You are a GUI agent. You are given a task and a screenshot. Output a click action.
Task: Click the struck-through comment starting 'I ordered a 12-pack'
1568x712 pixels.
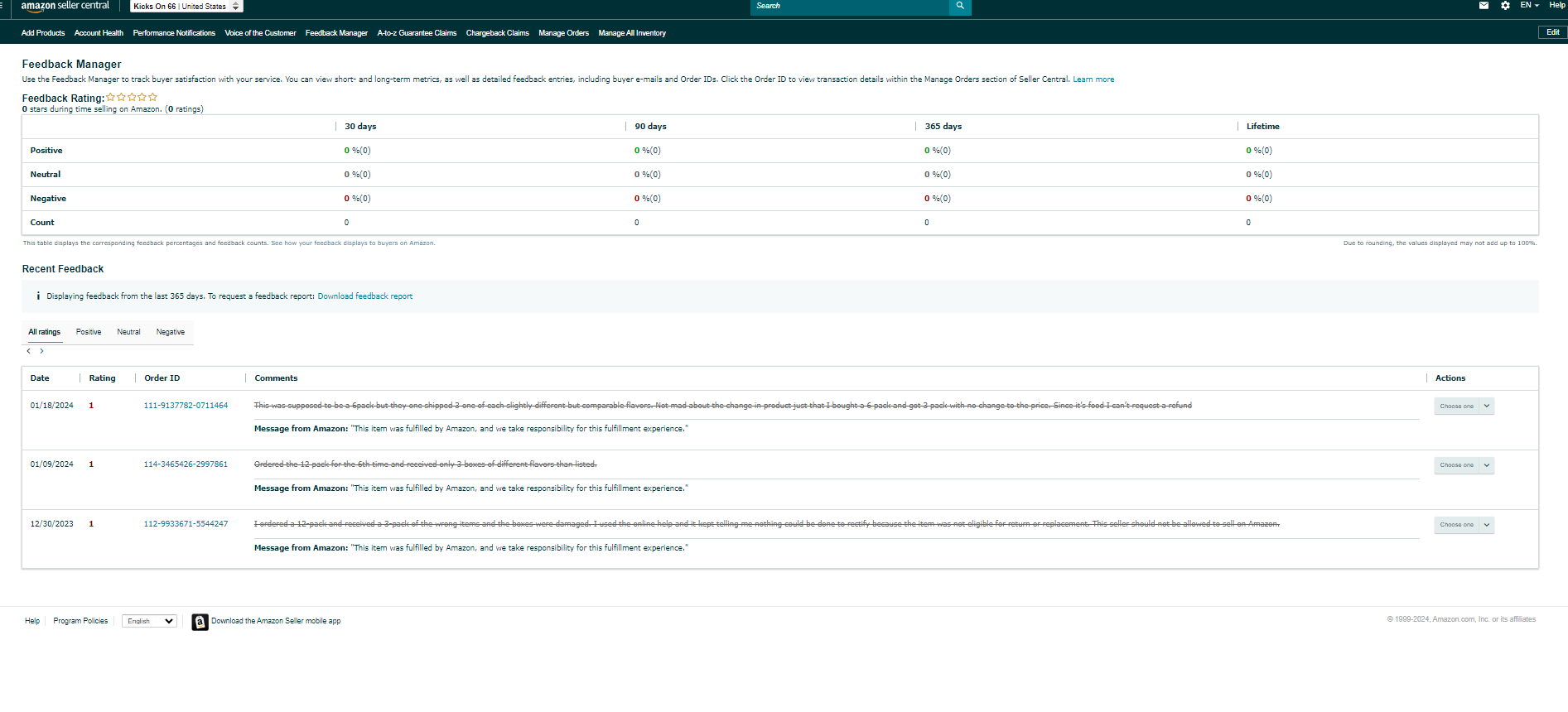coord(766,524)
